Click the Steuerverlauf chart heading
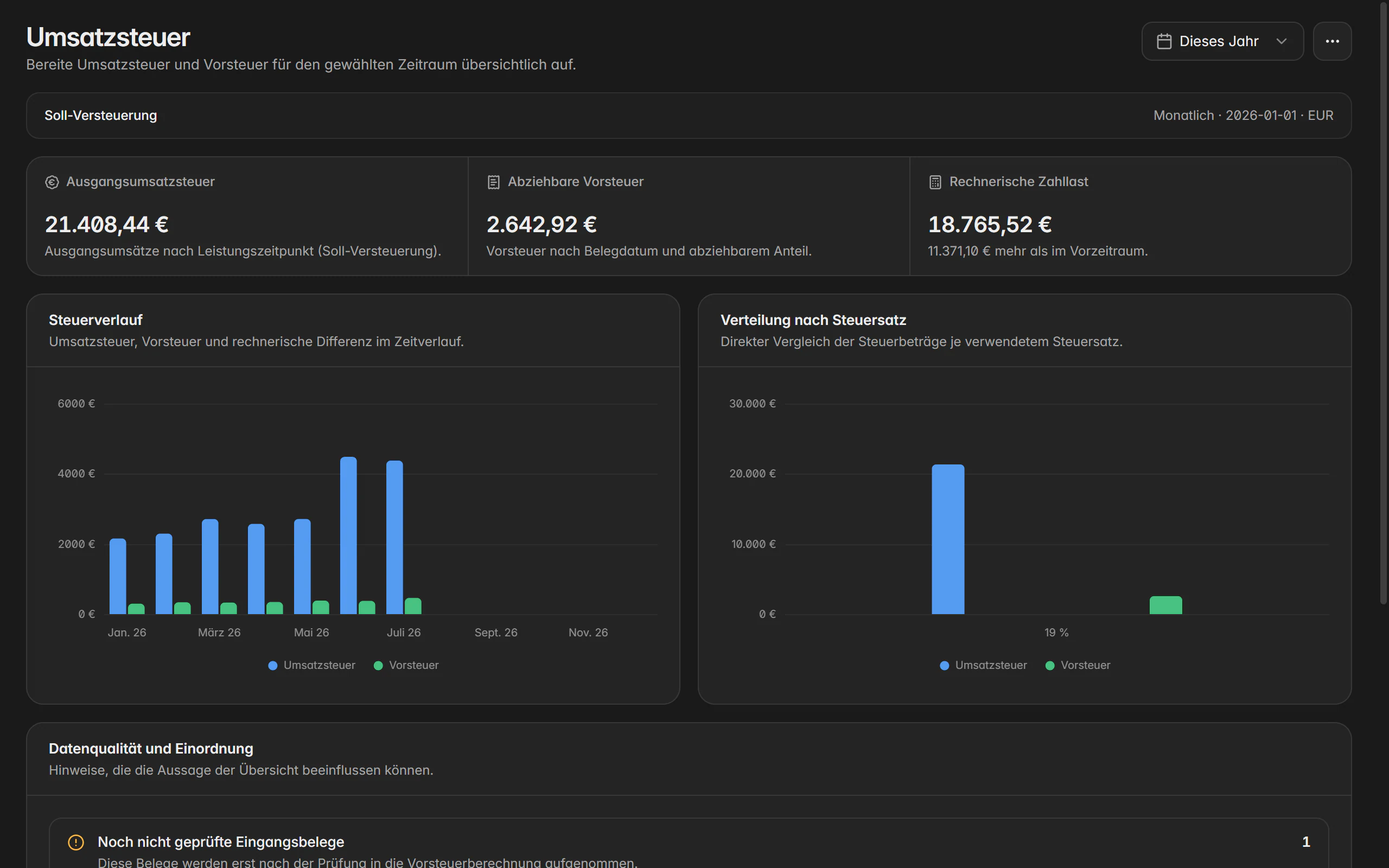1389x868 pixels. pyautogui.click(x=95, y=320)
